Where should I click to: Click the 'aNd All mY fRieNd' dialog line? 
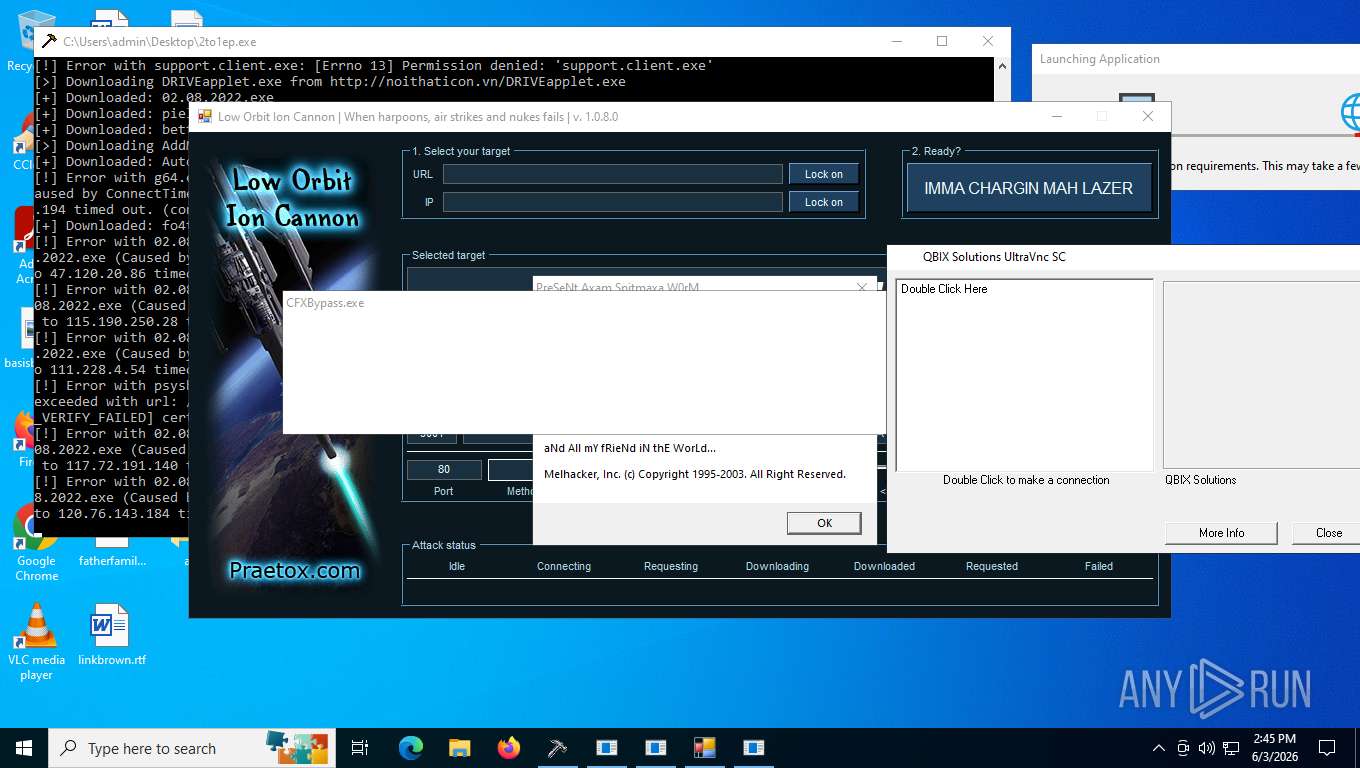click(x=630, y=447)
